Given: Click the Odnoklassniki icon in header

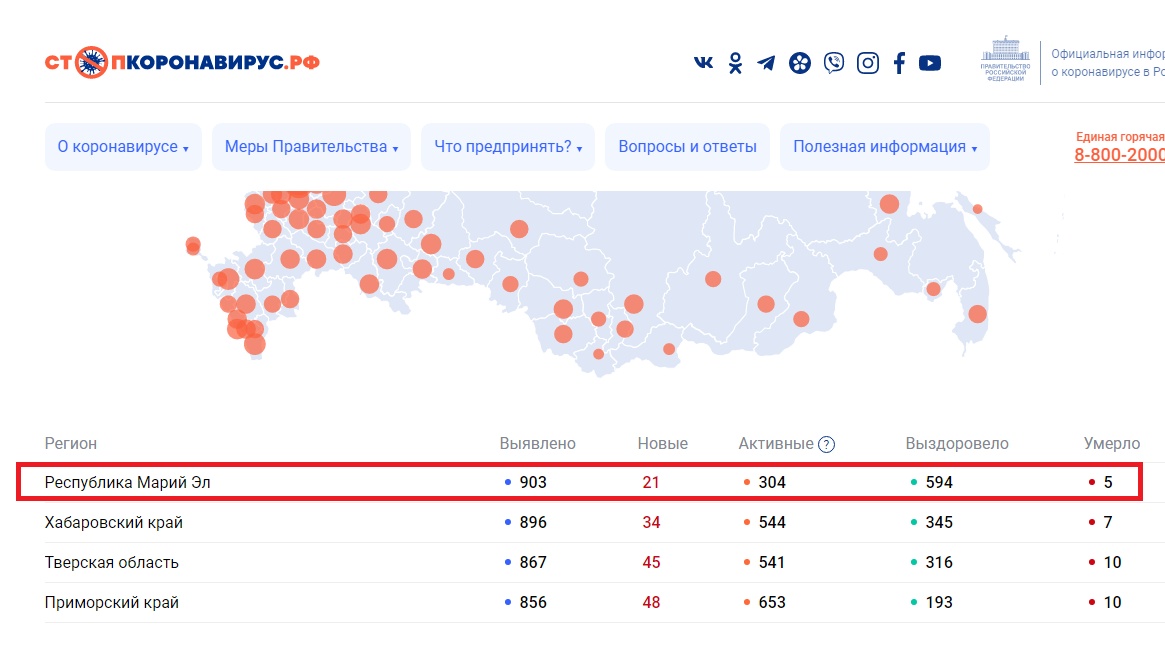Looking at the screenshot, I should point(735,63).
